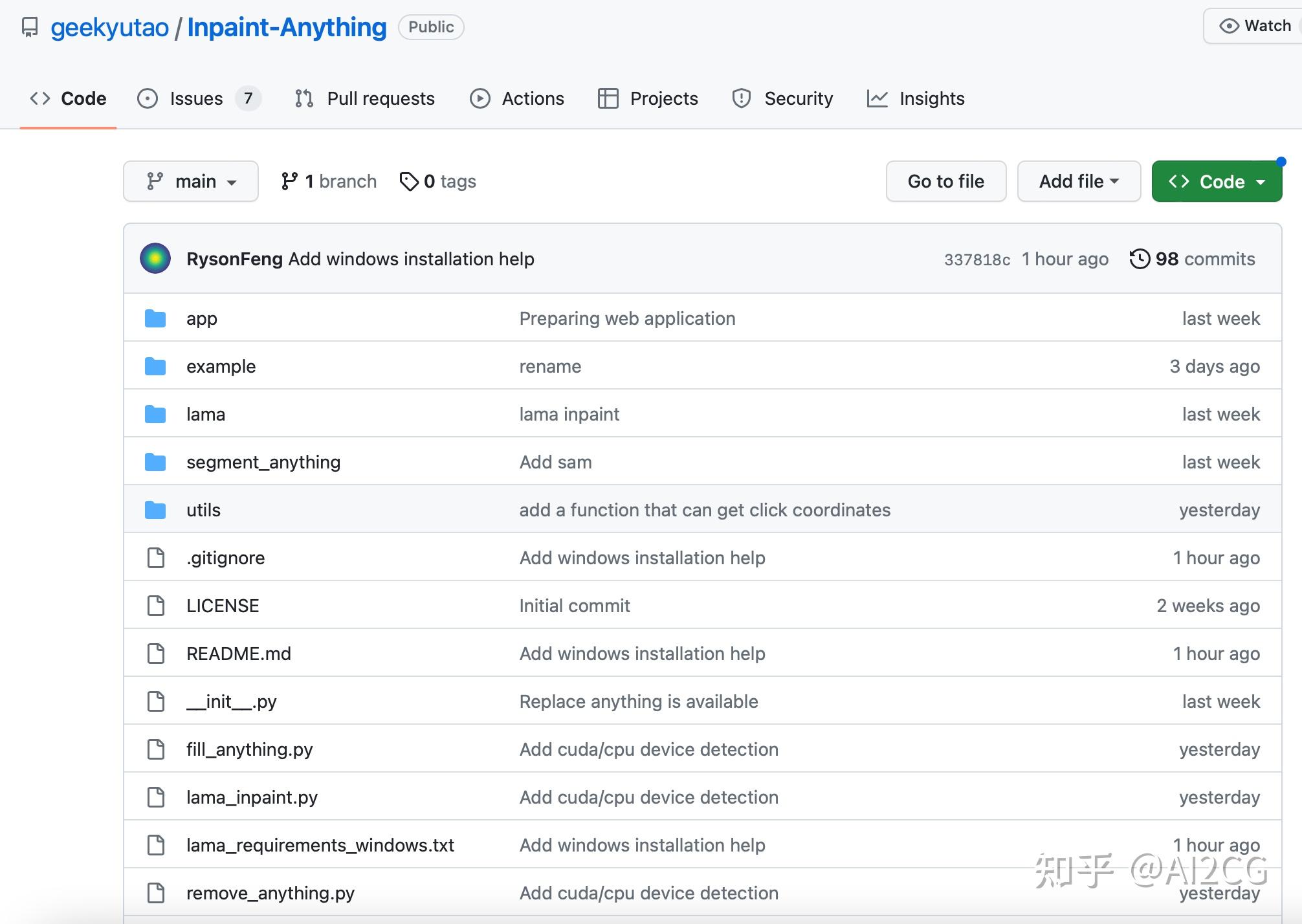Screen dimensions: 1302x924
Task: Click the repository book icon
Action: point(30,27)
